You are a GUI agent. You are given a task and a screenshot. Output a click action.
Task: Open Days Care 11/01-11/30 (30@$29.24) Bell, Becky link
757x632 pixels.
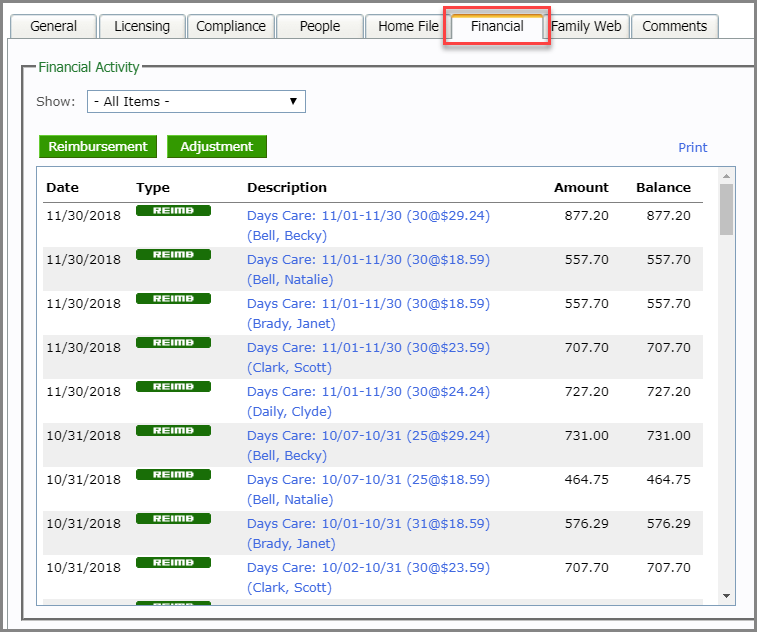[368, 225]
